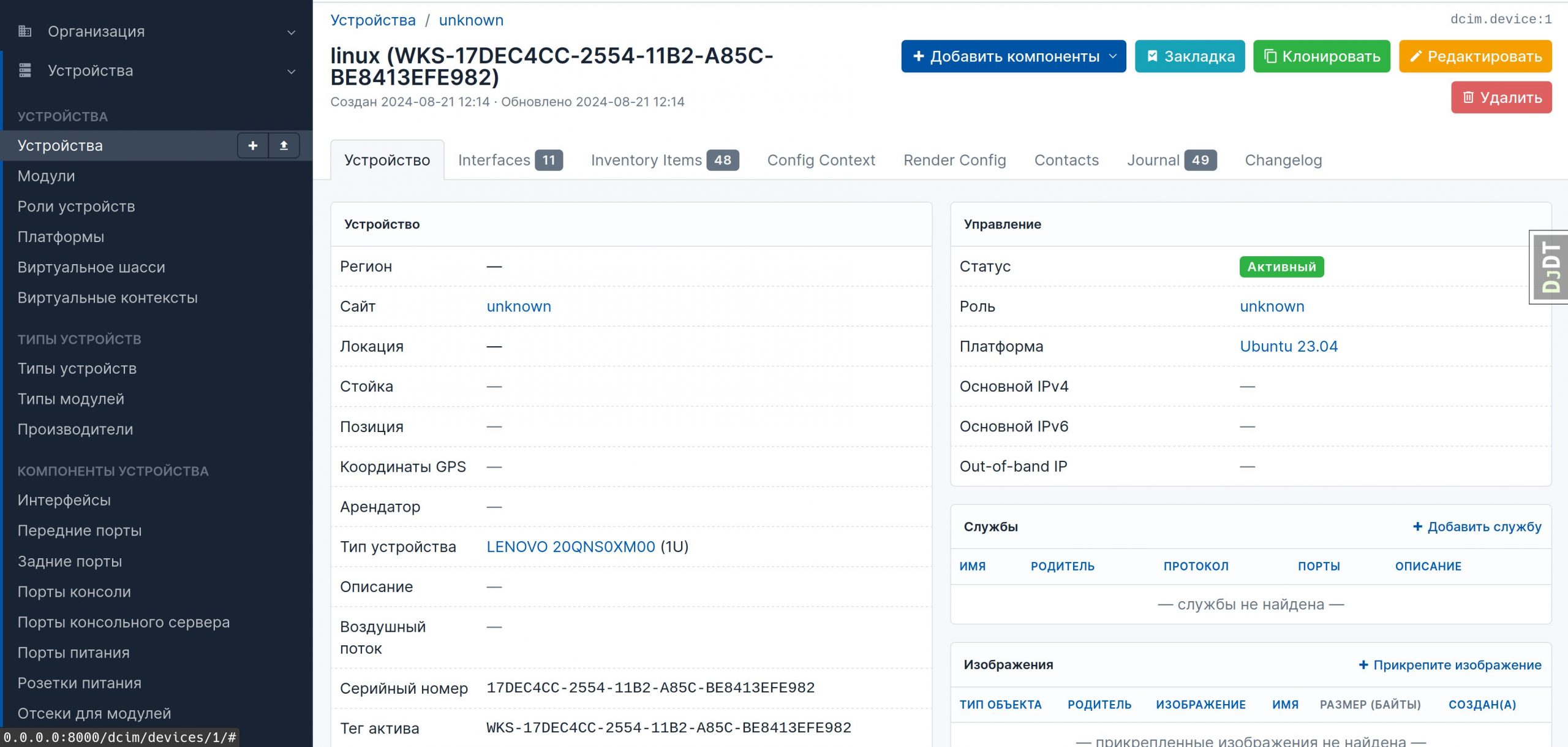
Task: Clone the device with Клонировать
Action: click(1321, 56)
